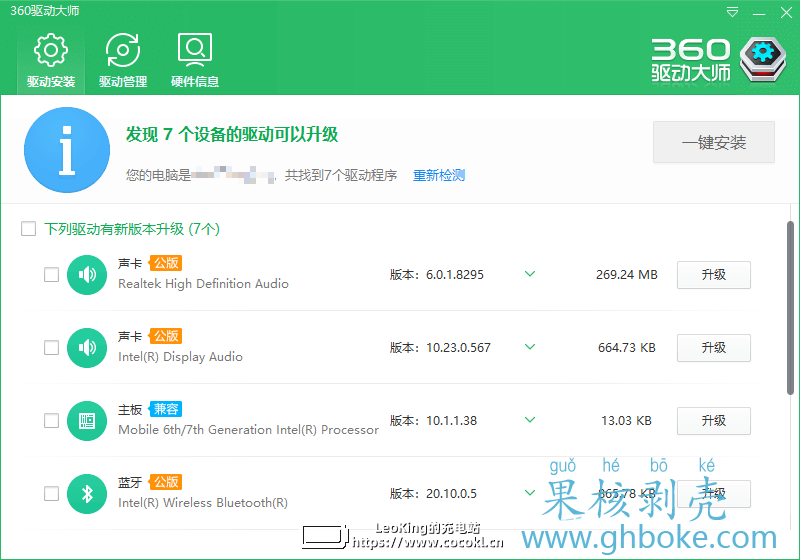This screenshot has height=560, width=800.
Task: Expand version dropdown for 10.1.1.38
Action: coord(530,420)
